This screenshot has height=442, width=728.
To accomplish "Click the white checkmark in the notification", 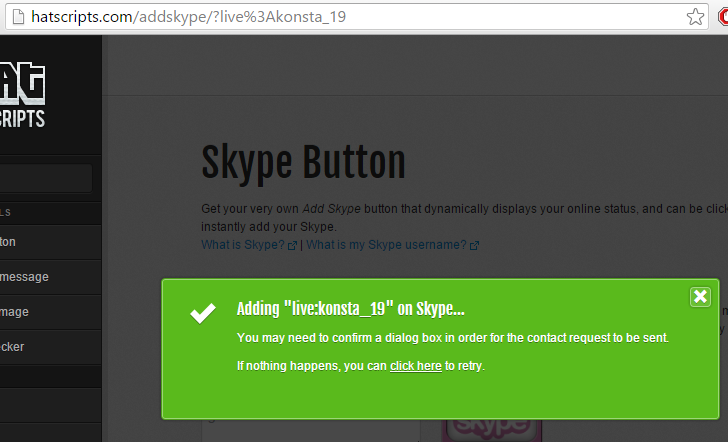I will 203,313.
